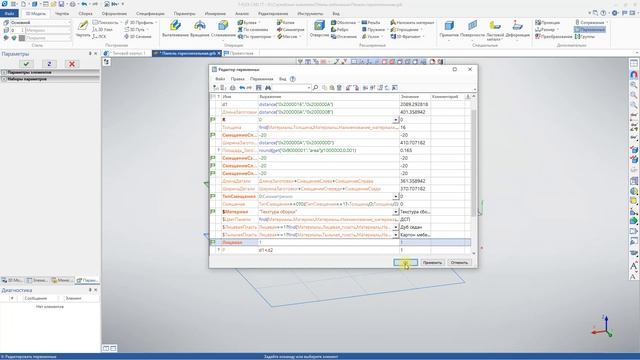Choose the По траектории sweep tool
The width and height of the screenshot is (640, 360).
254,36
